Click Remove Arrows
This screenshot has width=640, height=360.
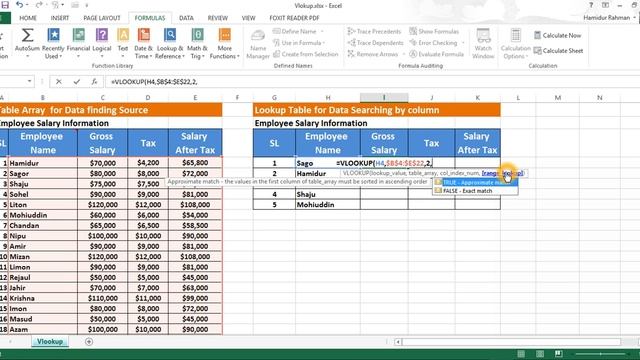[373, 54]
